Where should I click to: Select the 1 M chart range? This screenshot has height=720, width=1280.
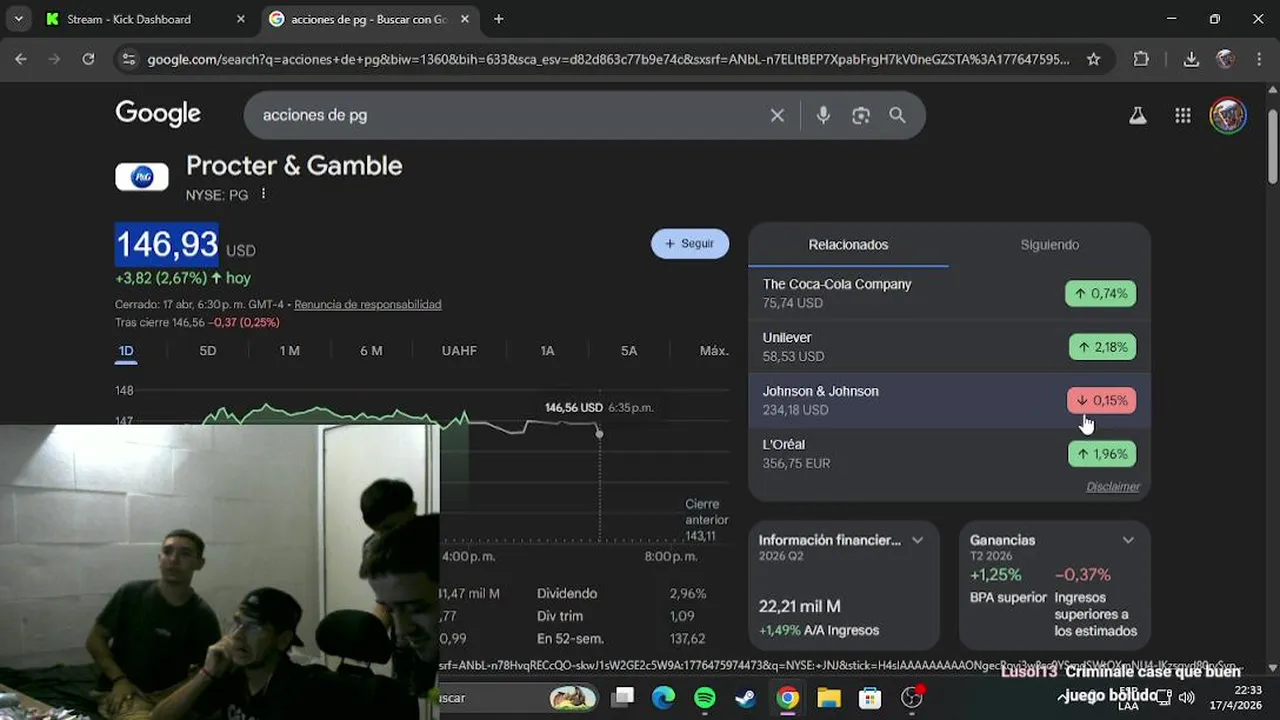click(x=289, y=351)
